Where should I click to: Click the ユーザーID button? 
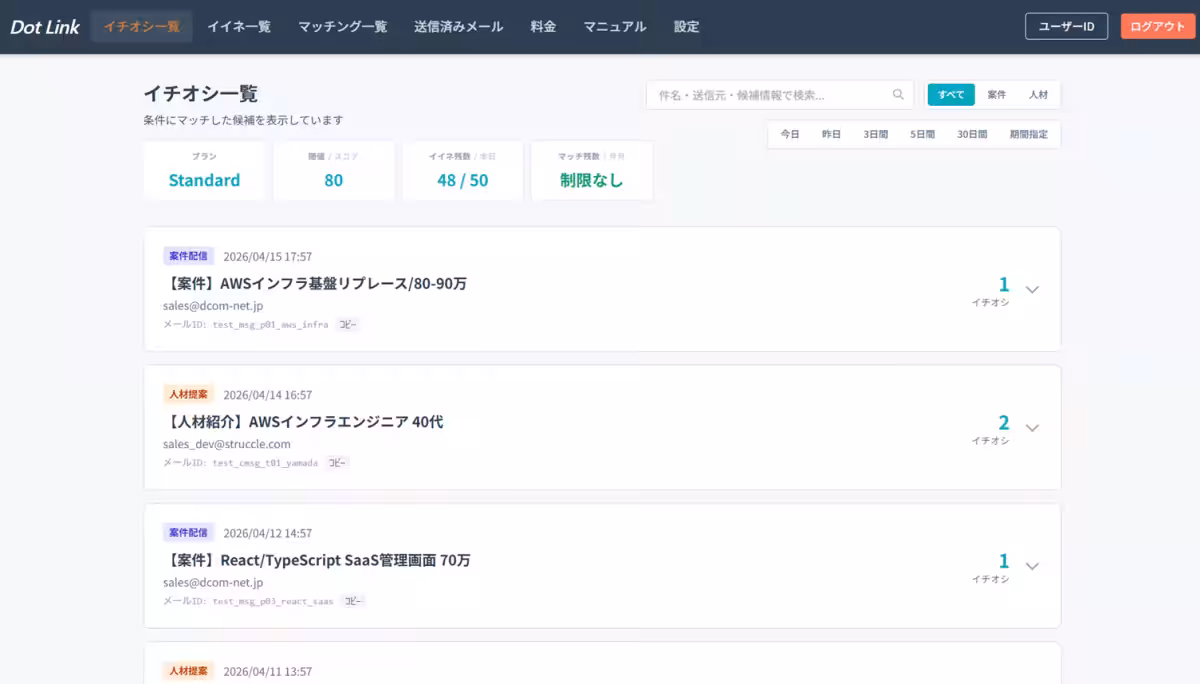coord(1066,27)
